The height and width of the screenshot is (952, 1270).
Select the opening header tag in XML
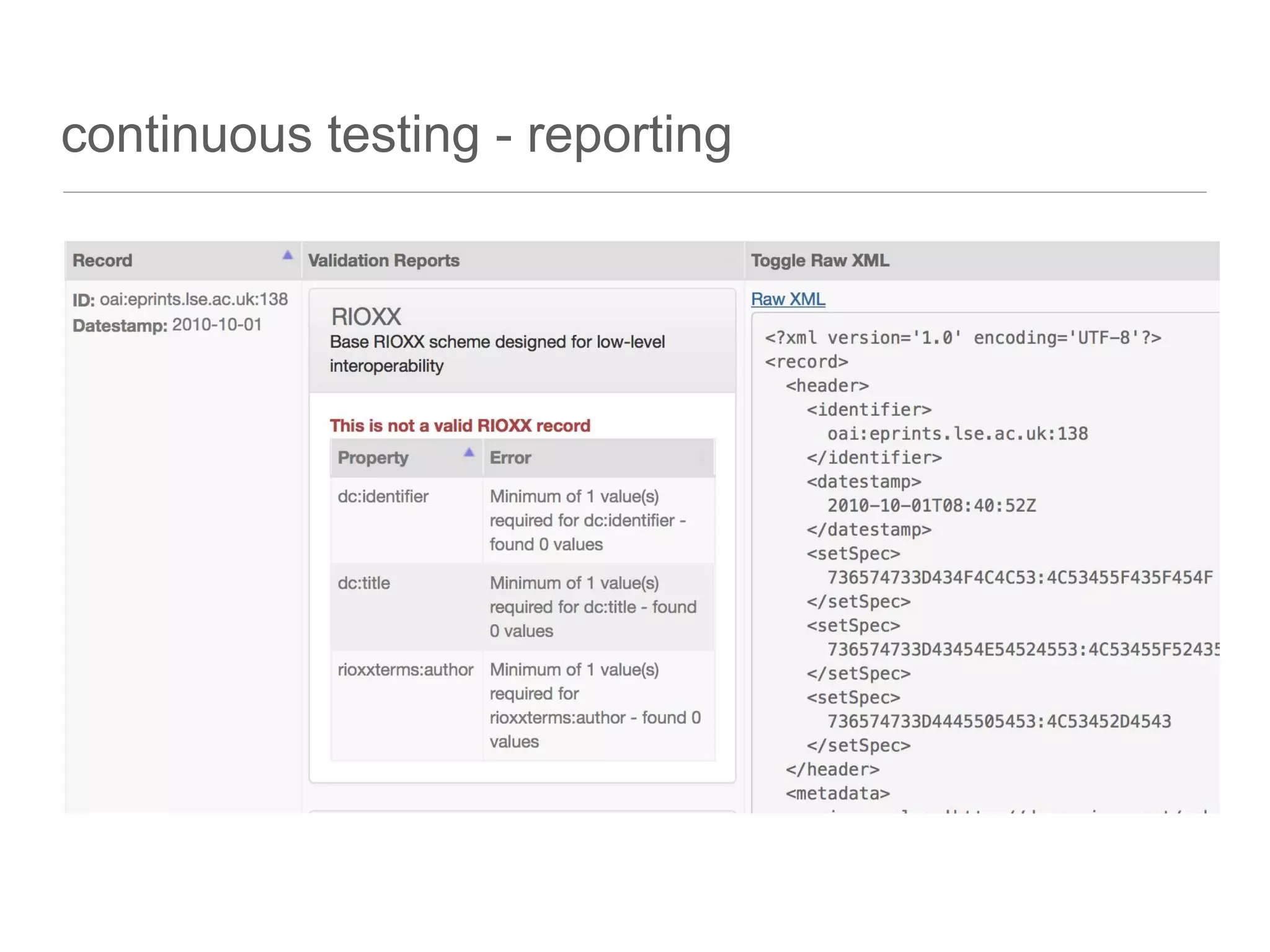[x=827, y=386]
